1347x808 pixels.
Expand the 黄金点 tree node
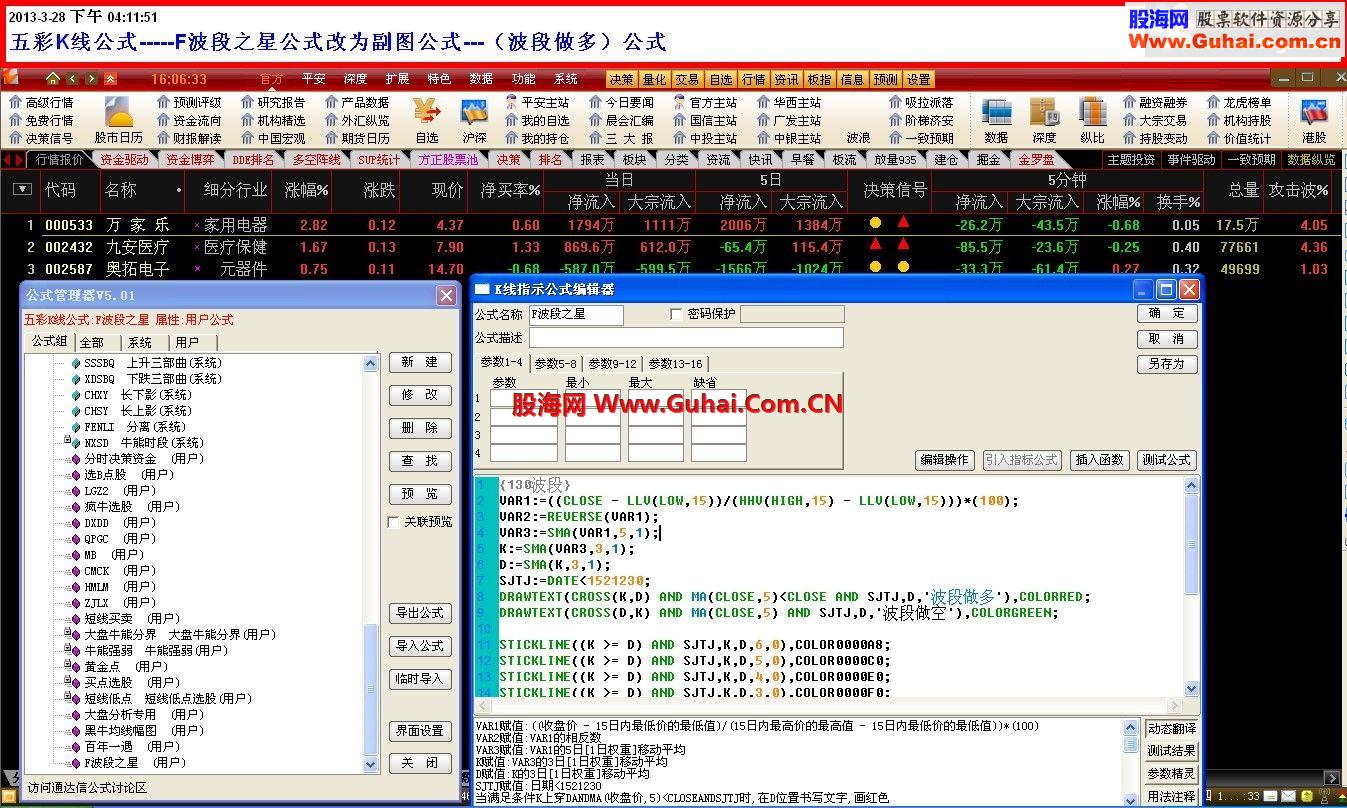coord(67,666)
